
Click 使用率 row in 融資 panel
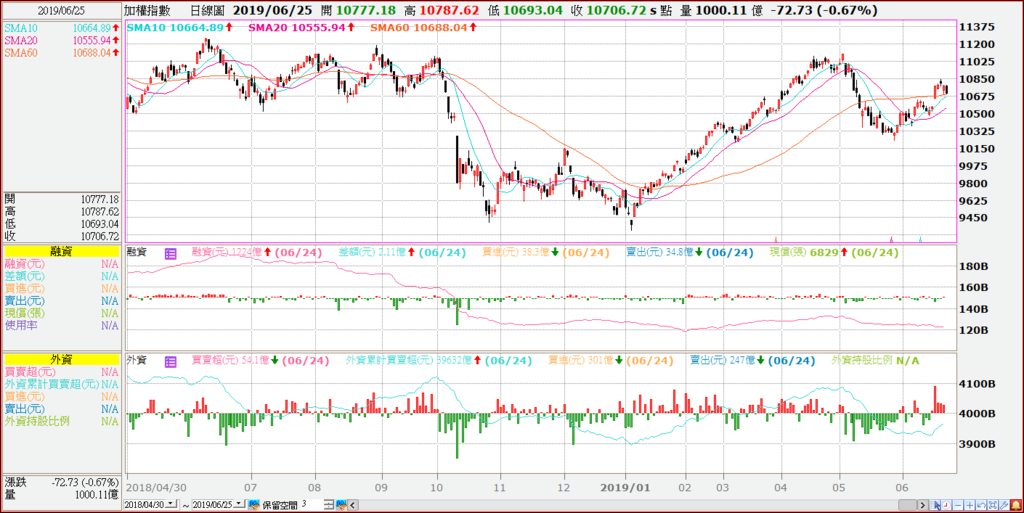tap(61, 325)
